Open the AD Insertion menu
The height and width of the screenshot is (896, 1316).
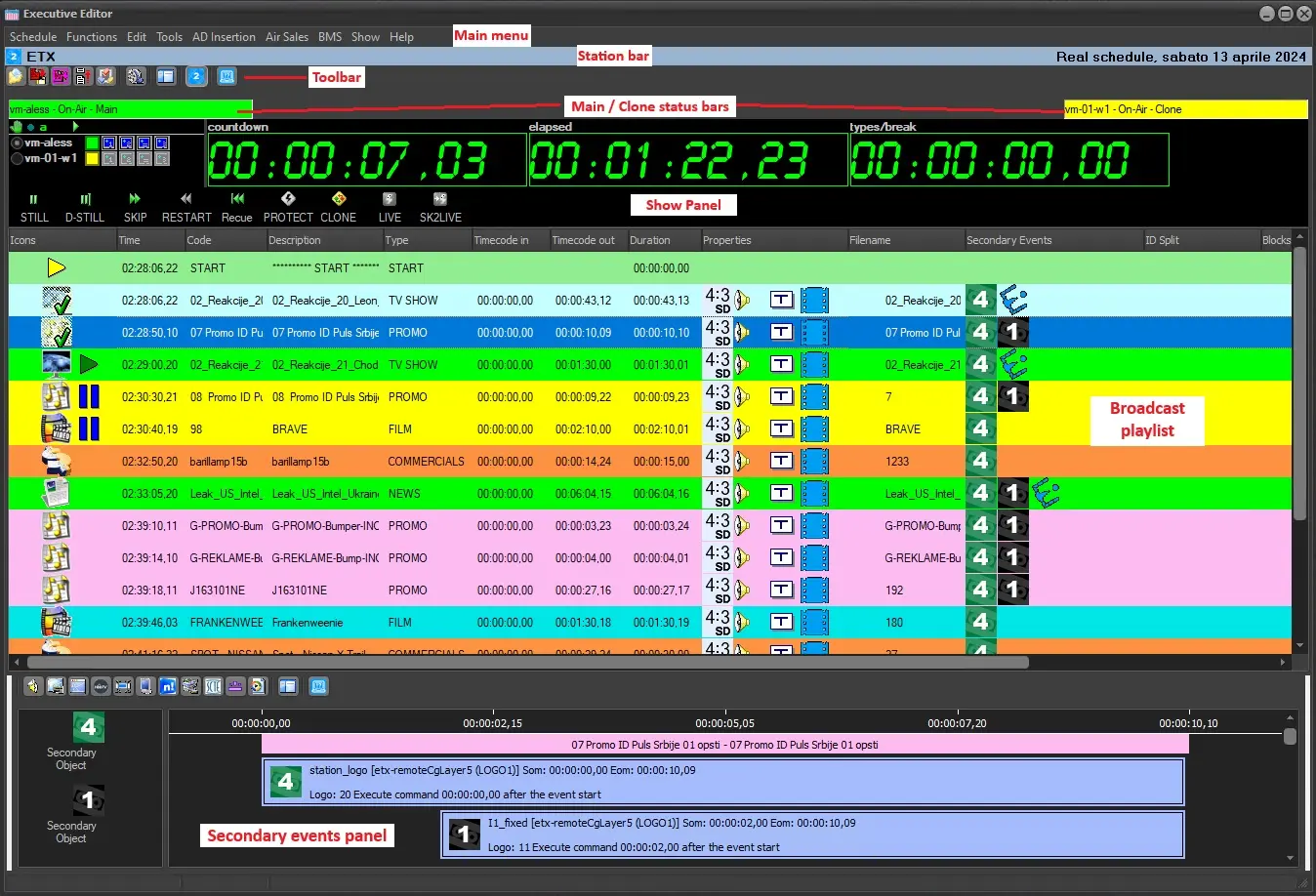(224, 37)
